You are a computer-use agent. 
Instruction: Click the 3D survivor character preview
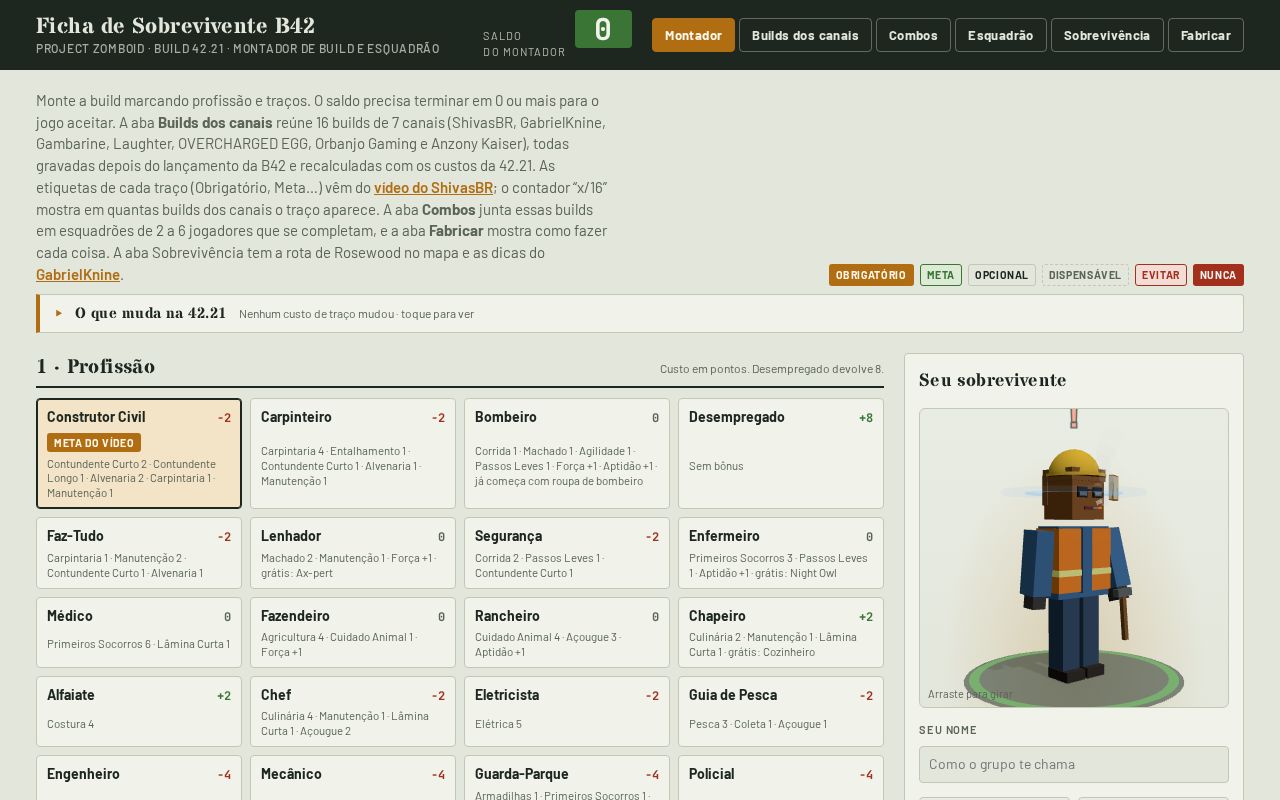coord(1074,558)
